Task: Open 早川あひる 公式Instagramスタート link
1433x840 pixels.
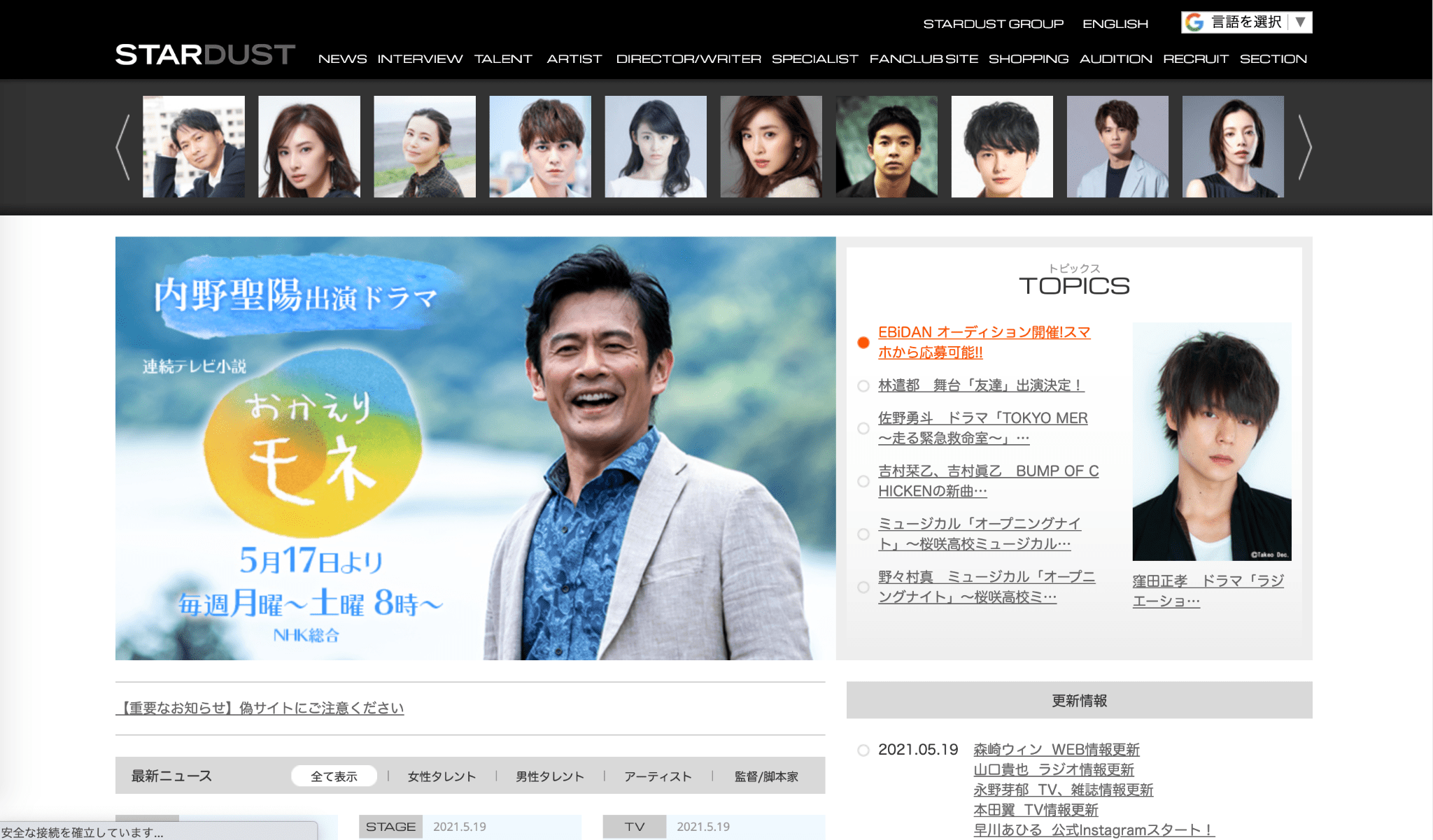Action: tap(1094, 830)
